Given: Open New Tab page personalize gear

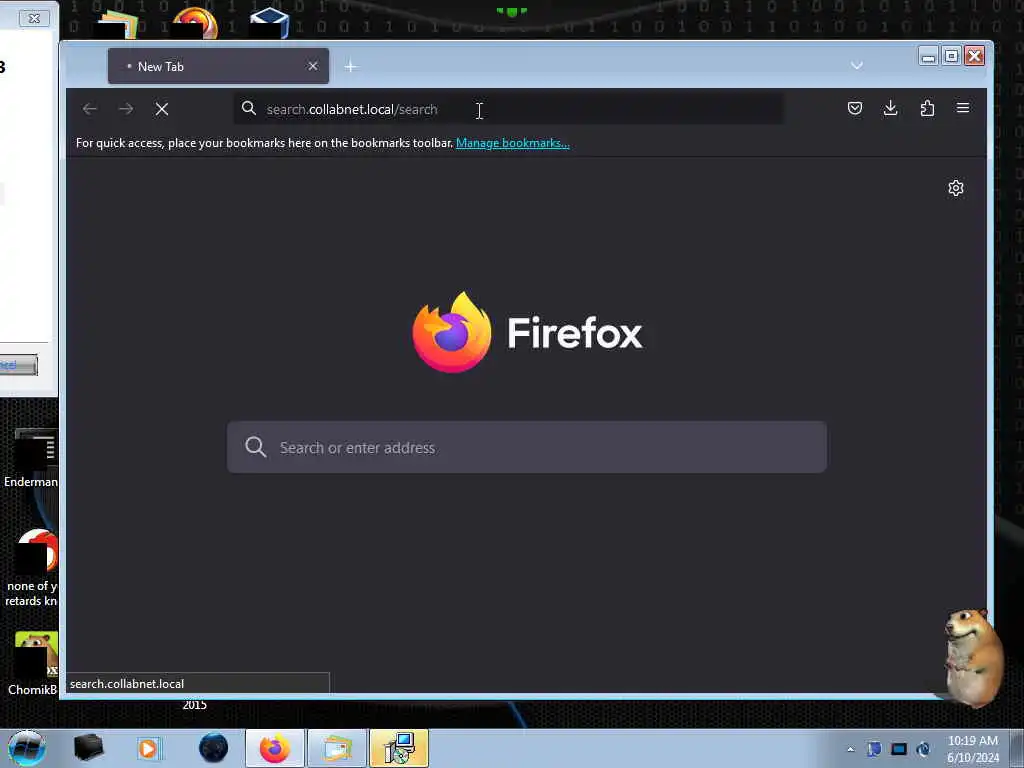Looking at the screenshot, I should pos(955,188).
